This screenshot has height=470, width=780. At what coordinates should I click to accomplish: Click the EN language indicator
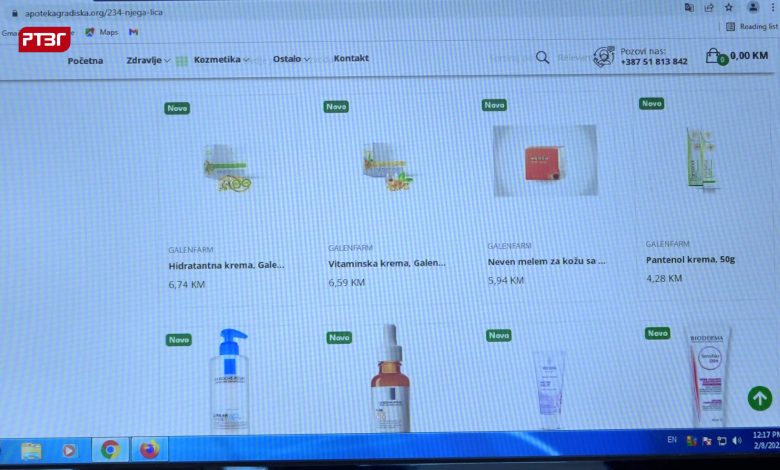point(672,440)
